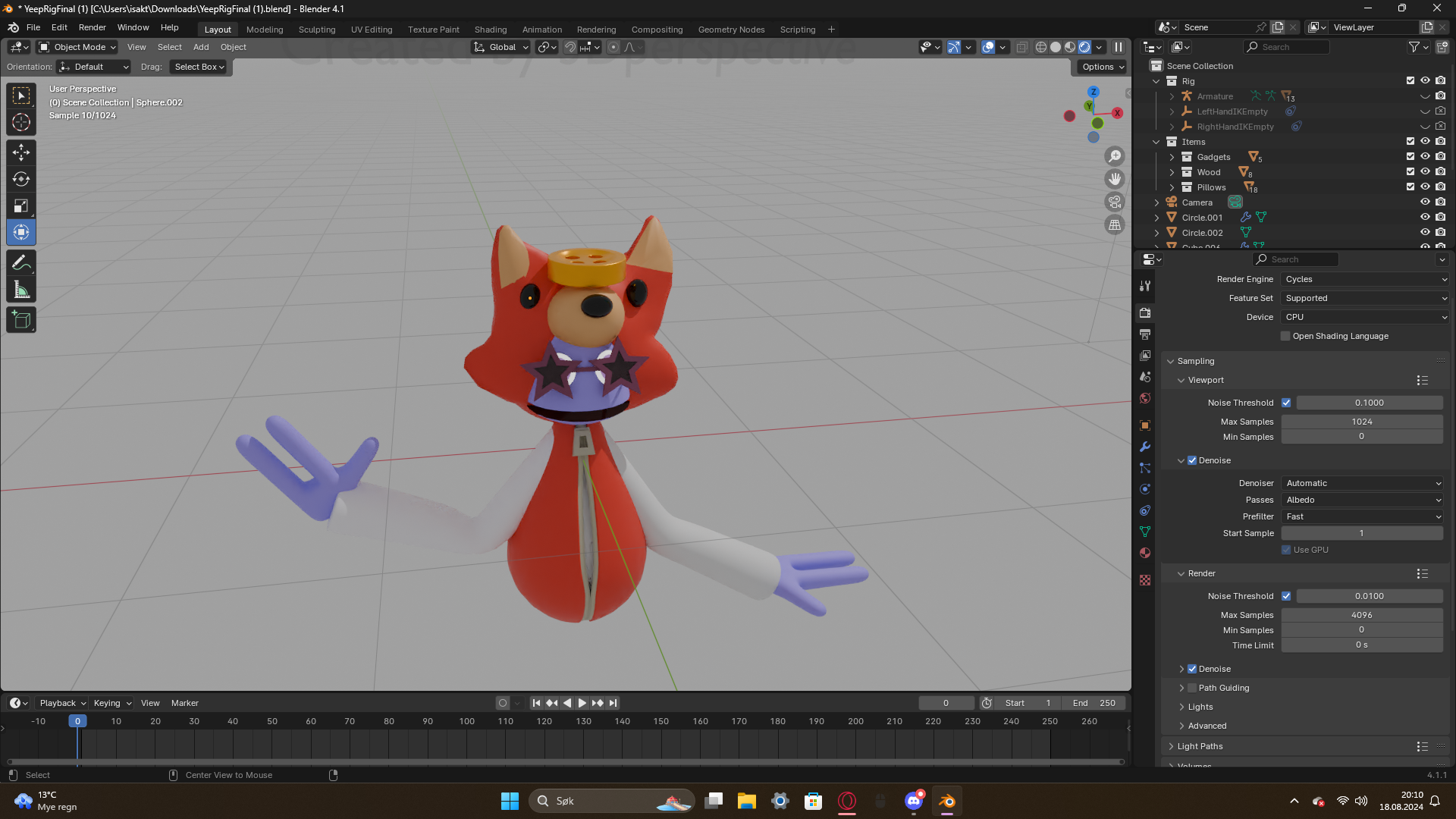Image resolution: width=1456 pixels, height=819 pixels.
Task: Open the Device dropdown showing CPU
Action: [x=1365, y=317]
